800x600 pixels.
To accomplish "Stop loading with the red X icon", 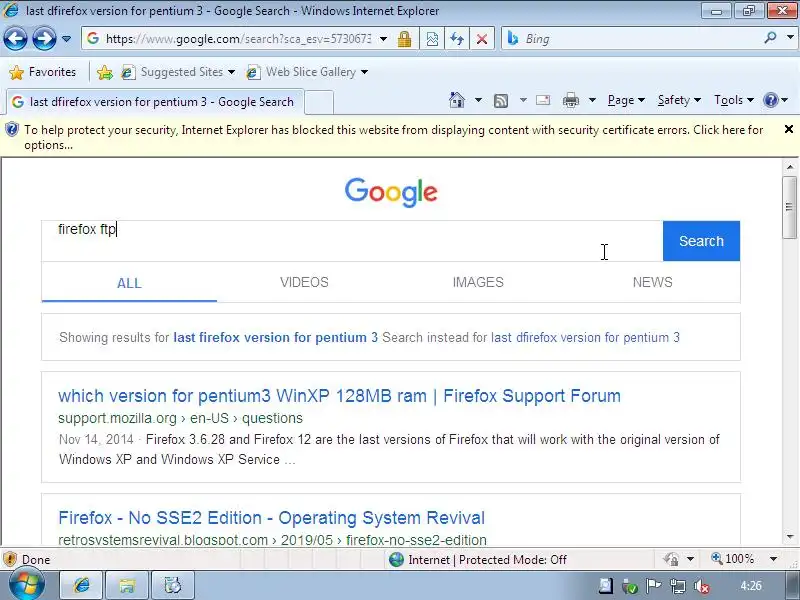I will 482,39.
